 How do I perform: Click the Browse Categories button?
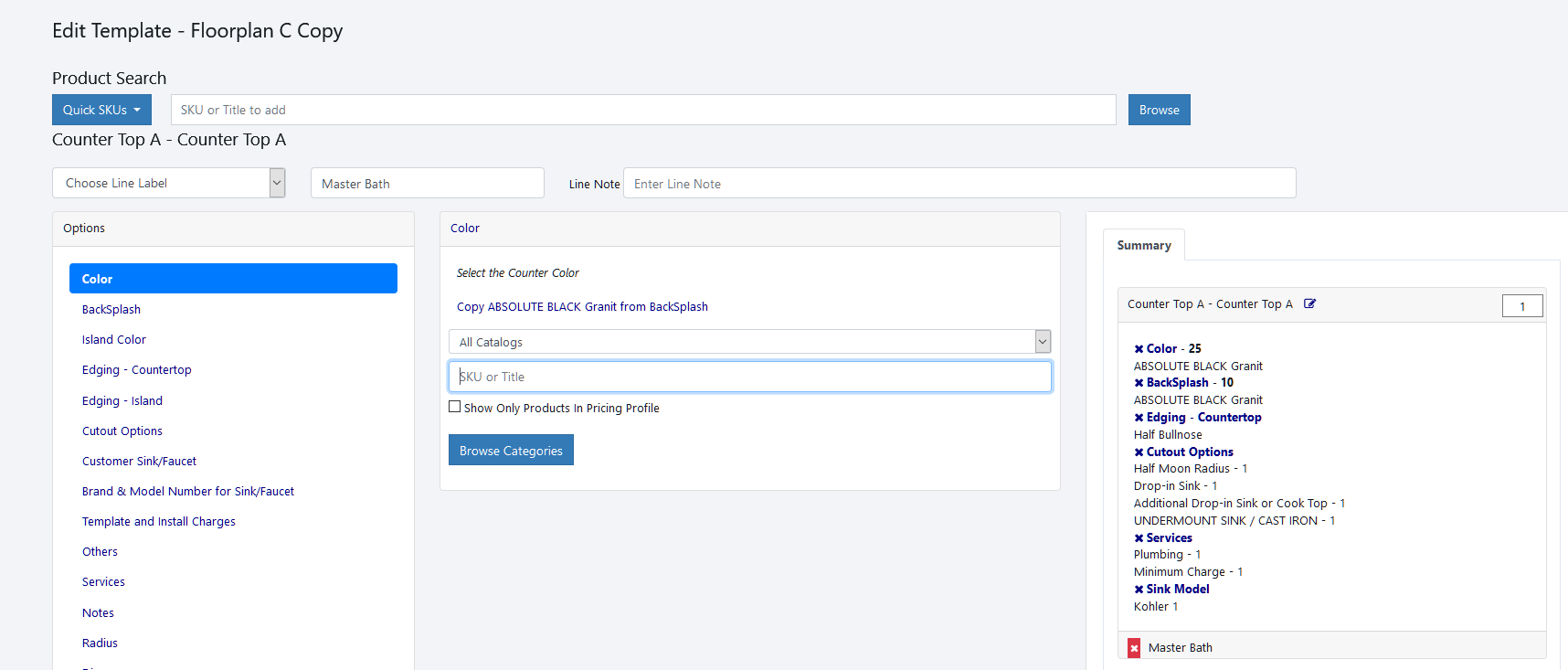511,451
